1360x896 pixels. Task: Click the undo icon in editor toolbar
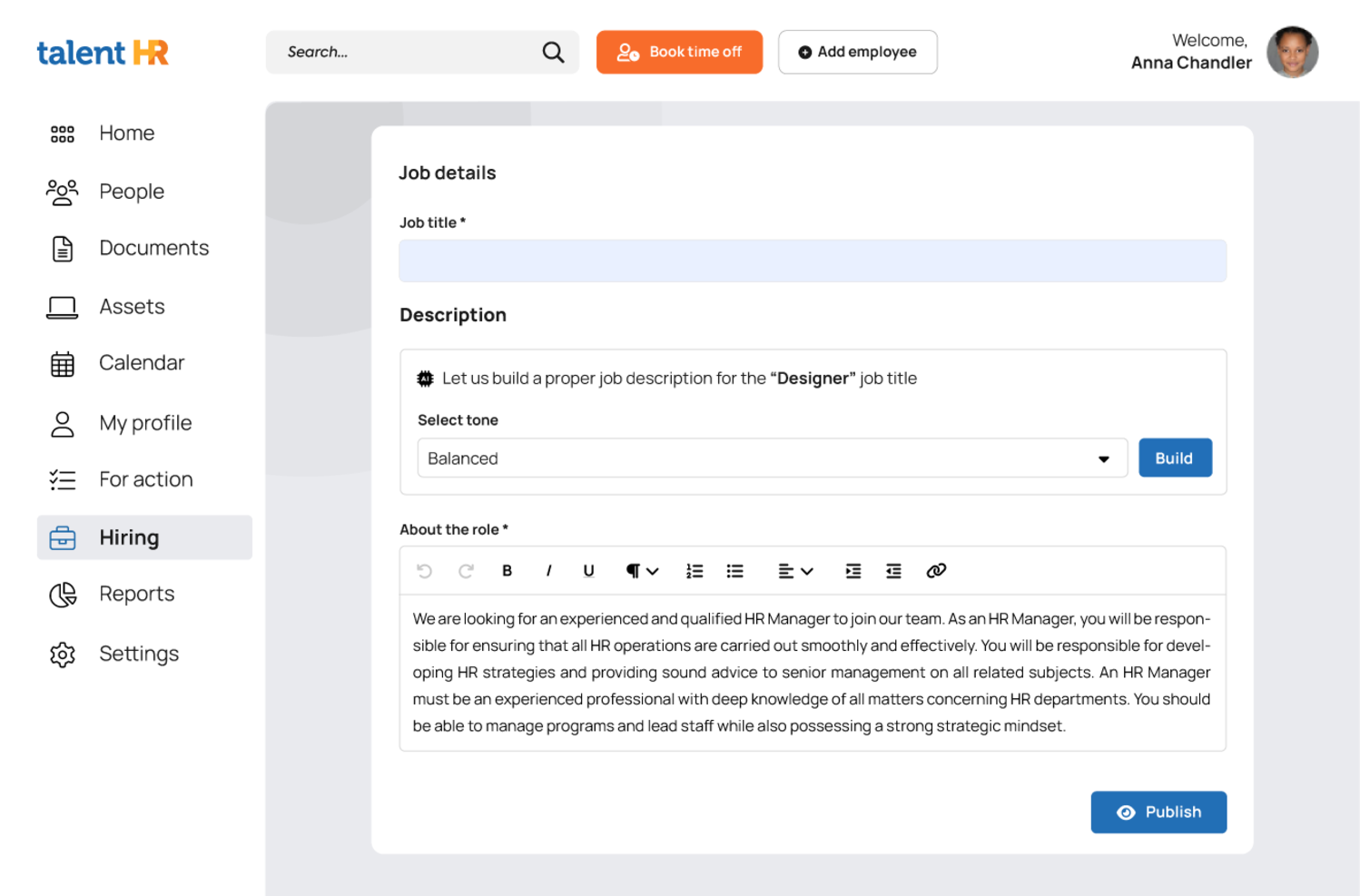coord(424,571)
